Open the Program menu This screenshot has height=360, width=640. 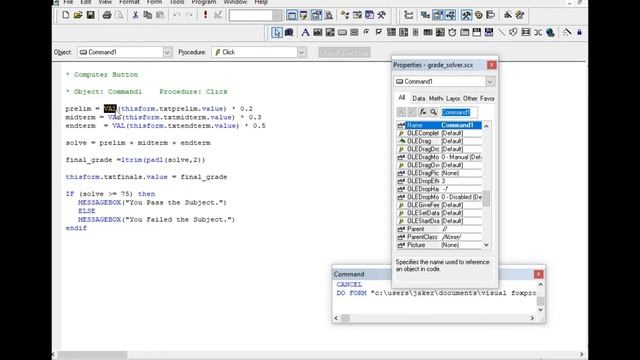click(204, 2)
